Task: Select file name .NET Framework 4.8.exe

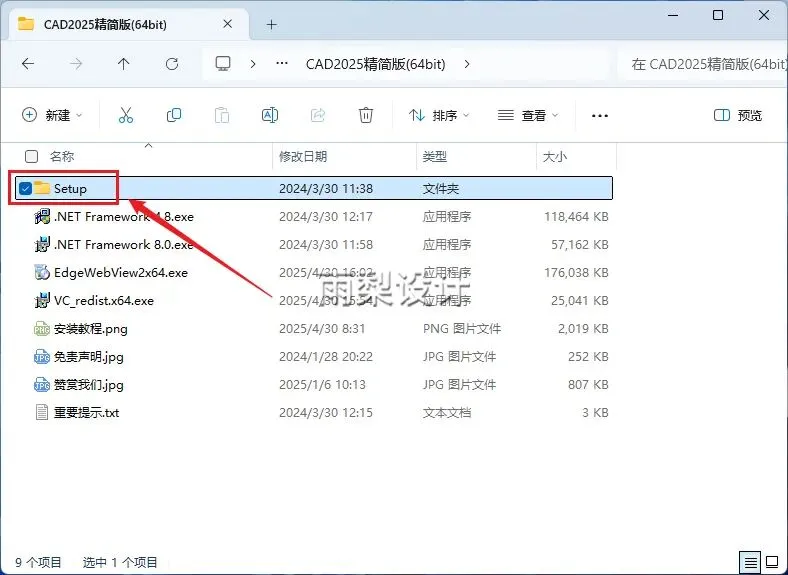Action: pos(124,217)
